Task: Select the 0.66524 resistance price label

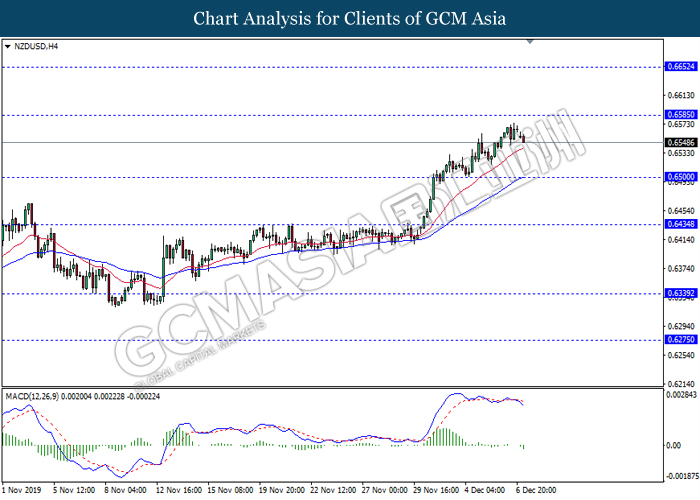Action: tap(681, 67)
